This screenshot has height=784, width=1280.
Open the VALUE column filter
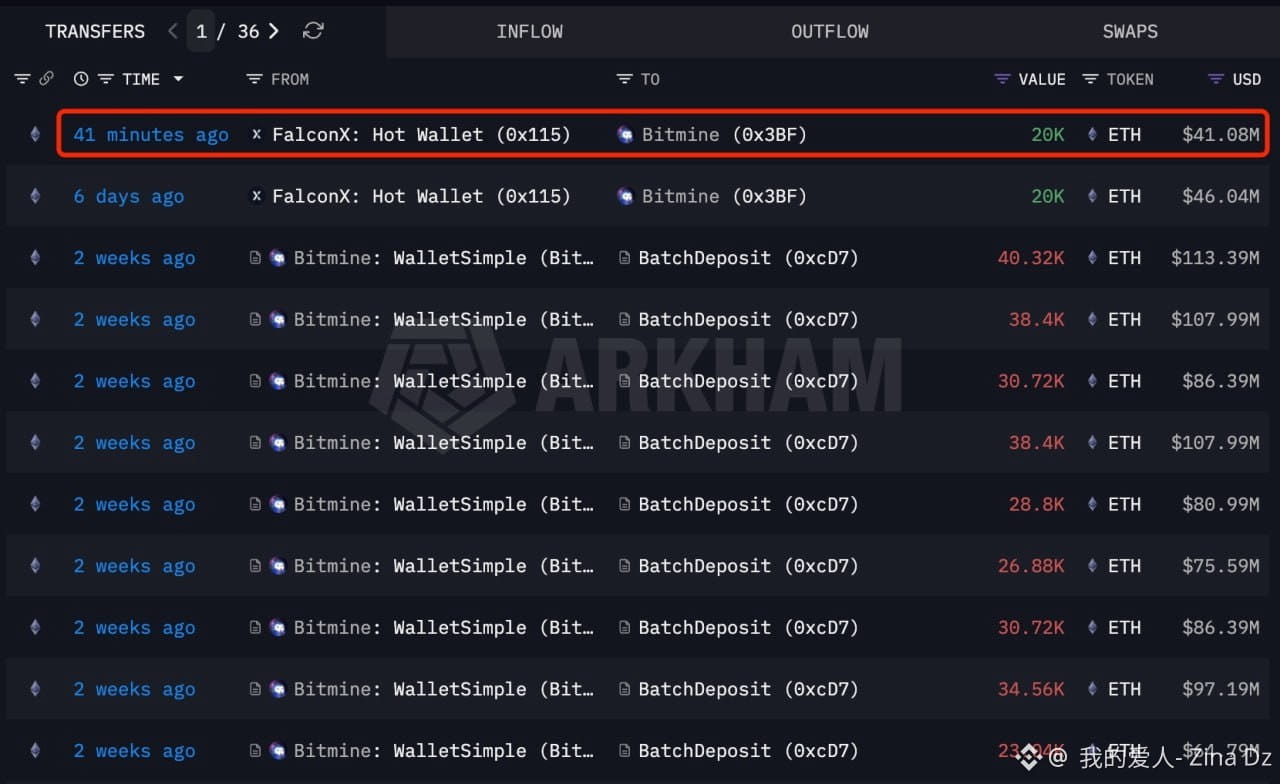(1002, 79)
